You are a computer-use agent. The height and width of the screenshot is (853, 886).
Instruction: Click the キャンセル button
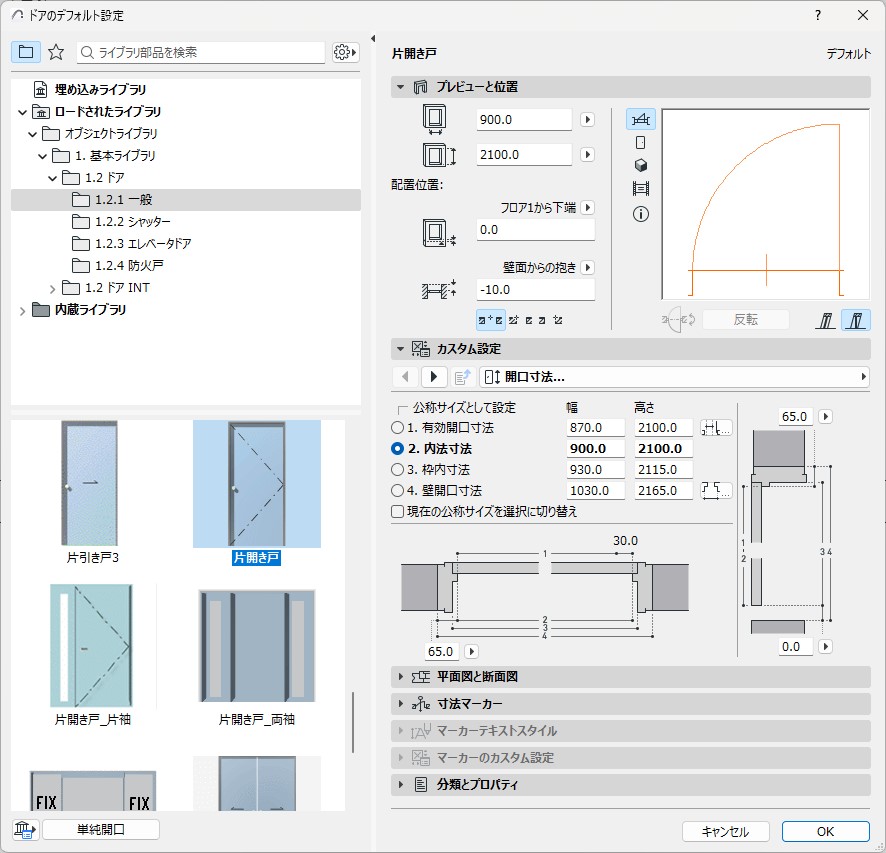[725, 831]
